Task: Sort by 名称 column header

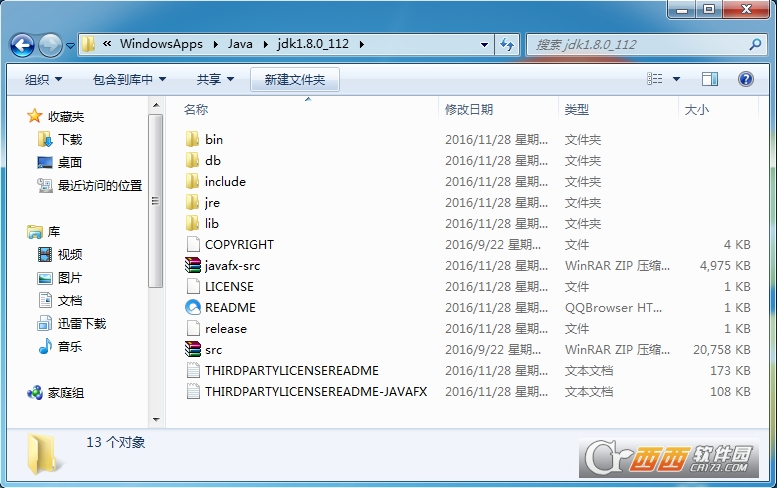Action: [196, 109]
